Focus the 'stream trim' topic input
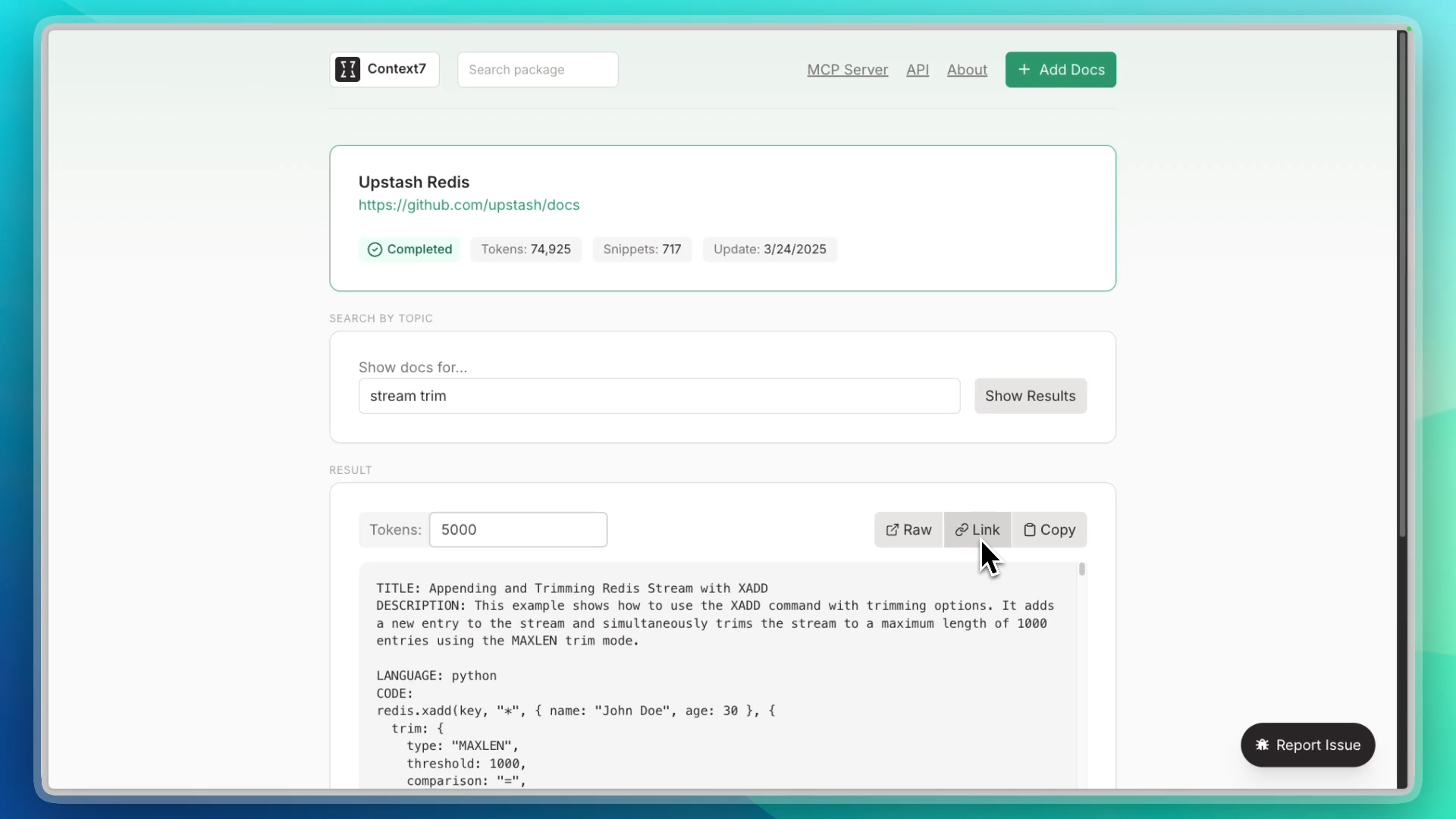Screen dimensions: 1456x819 (x=658, y=396)
